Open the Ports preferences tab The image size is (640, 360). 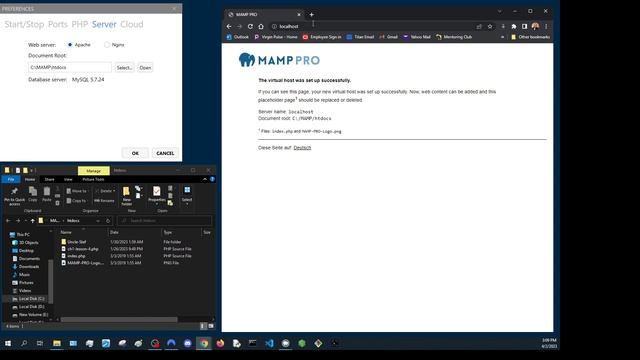tap(58, 24)
